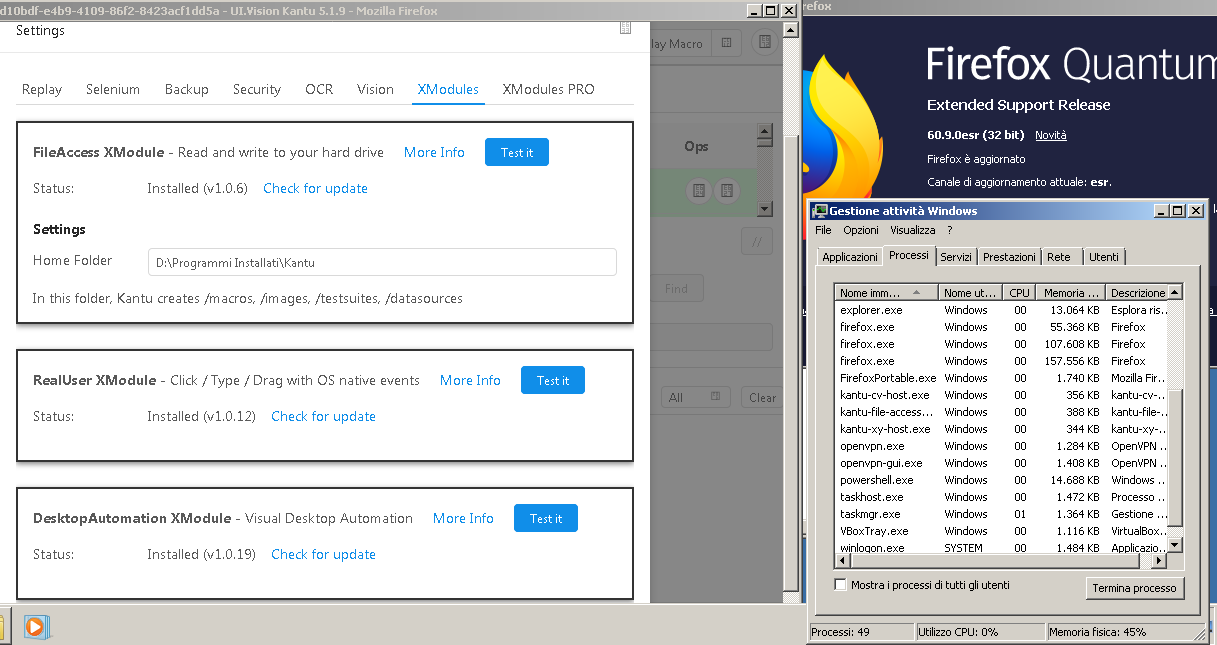1217x645 pixels.
Task: Select the XModules tab
Action: pyautogui.click(x=448, y=89)
